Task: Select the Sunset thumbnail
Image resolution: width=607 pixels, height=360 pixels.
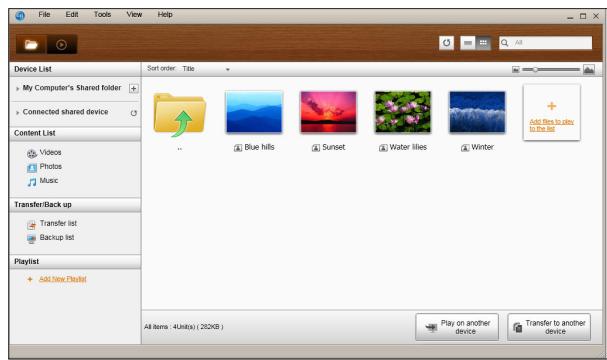Action: pyautogui.click(x=328, y=112)
